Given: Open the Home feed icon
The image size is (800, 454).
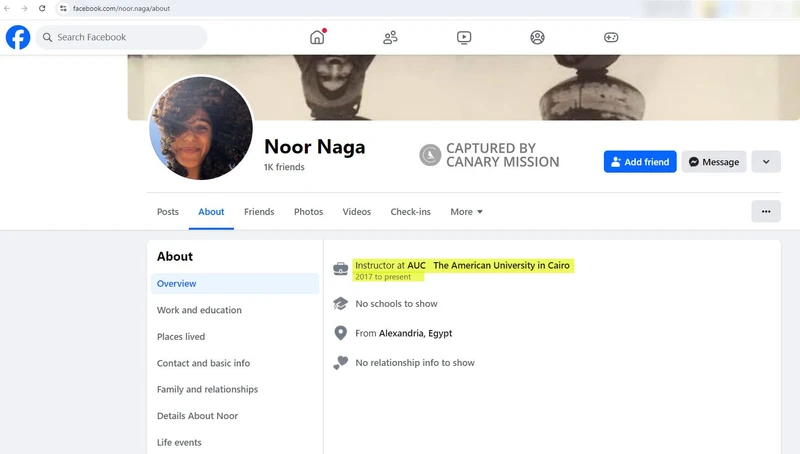Looking at the screenshot, I should (317, 37).
